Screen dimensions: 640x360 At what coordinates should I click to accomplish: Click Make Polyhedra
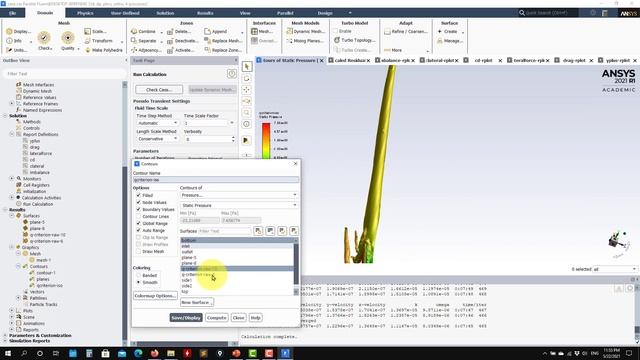[103, 50]
